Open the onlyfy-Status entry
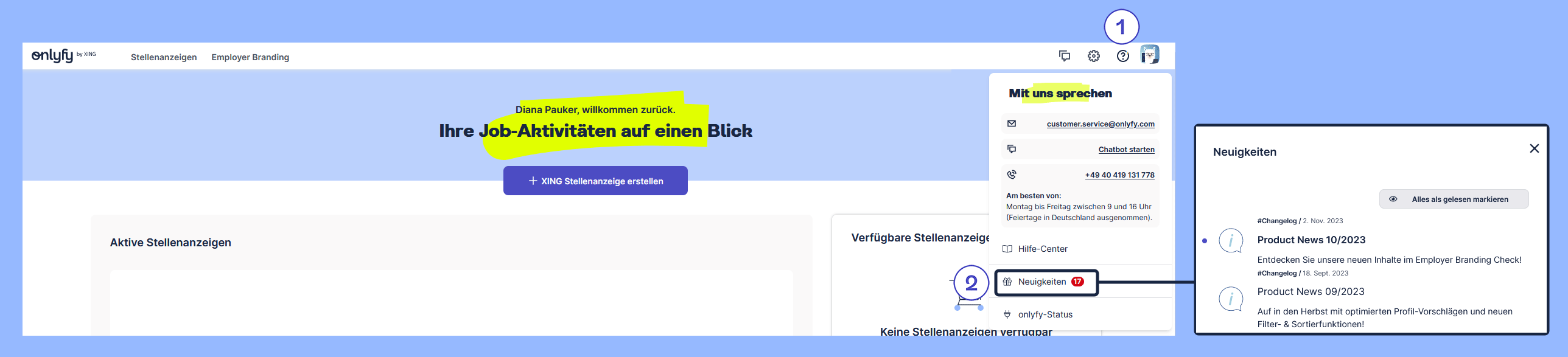Screen dimensions: 1568x357 (x=1045, y=314)
